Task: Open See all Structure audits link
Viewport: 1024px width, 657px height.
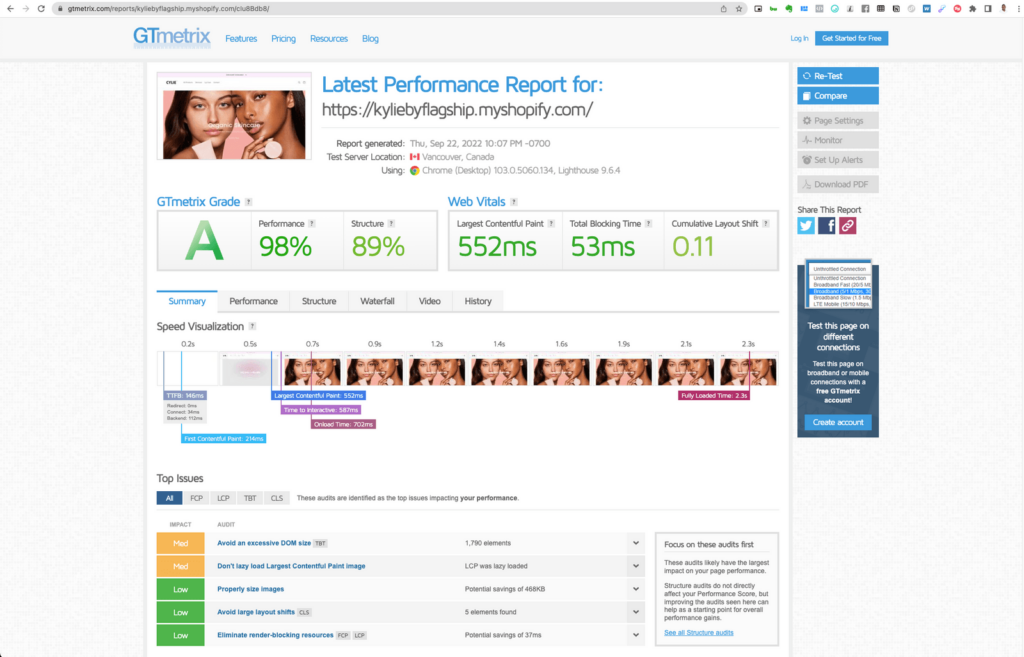Action: tap(699, 633)
